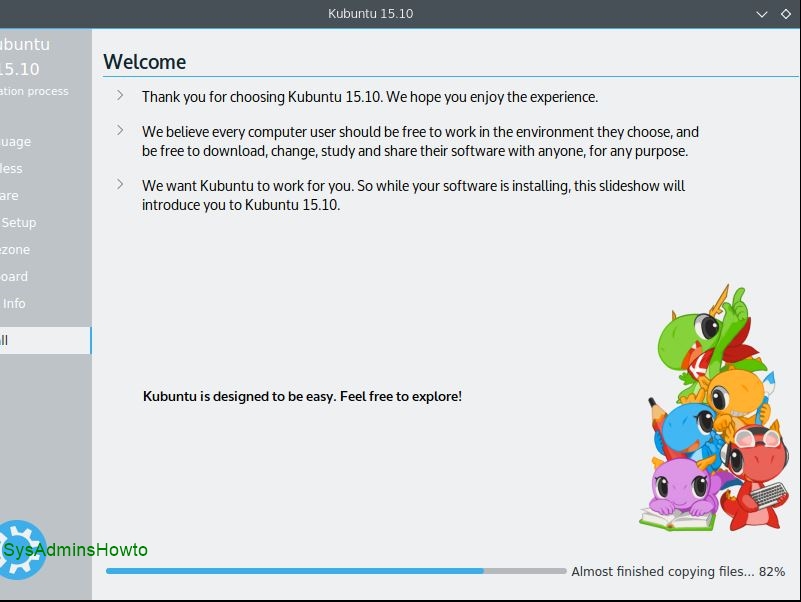Click the green SysAdminsHowto text
Viewport: 801px width, 602px height.
pyautogui.click(x=76, y=550)
